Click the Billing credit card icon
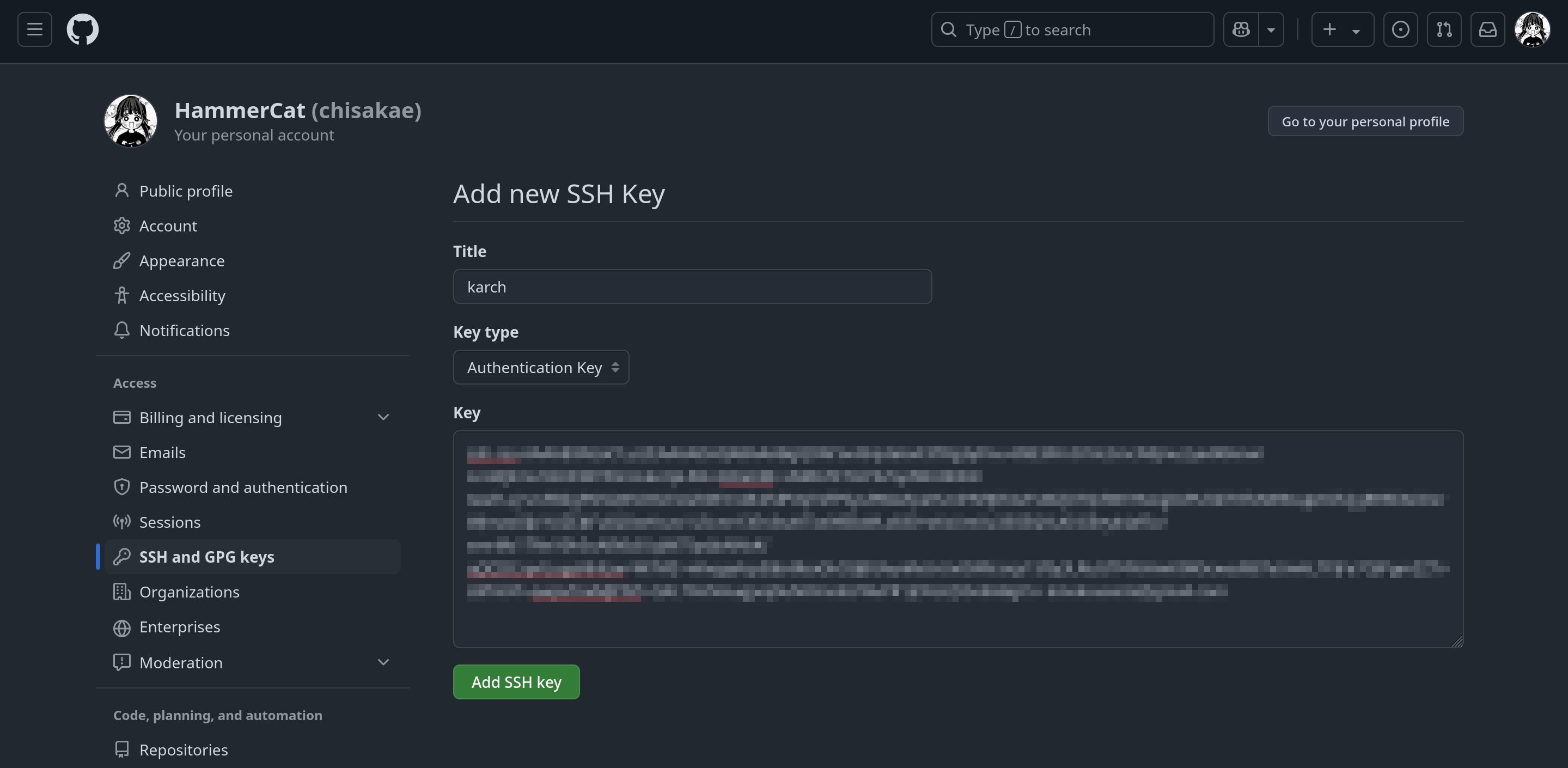The height and width of the screenshot is (768, 1568). [122, 417]
